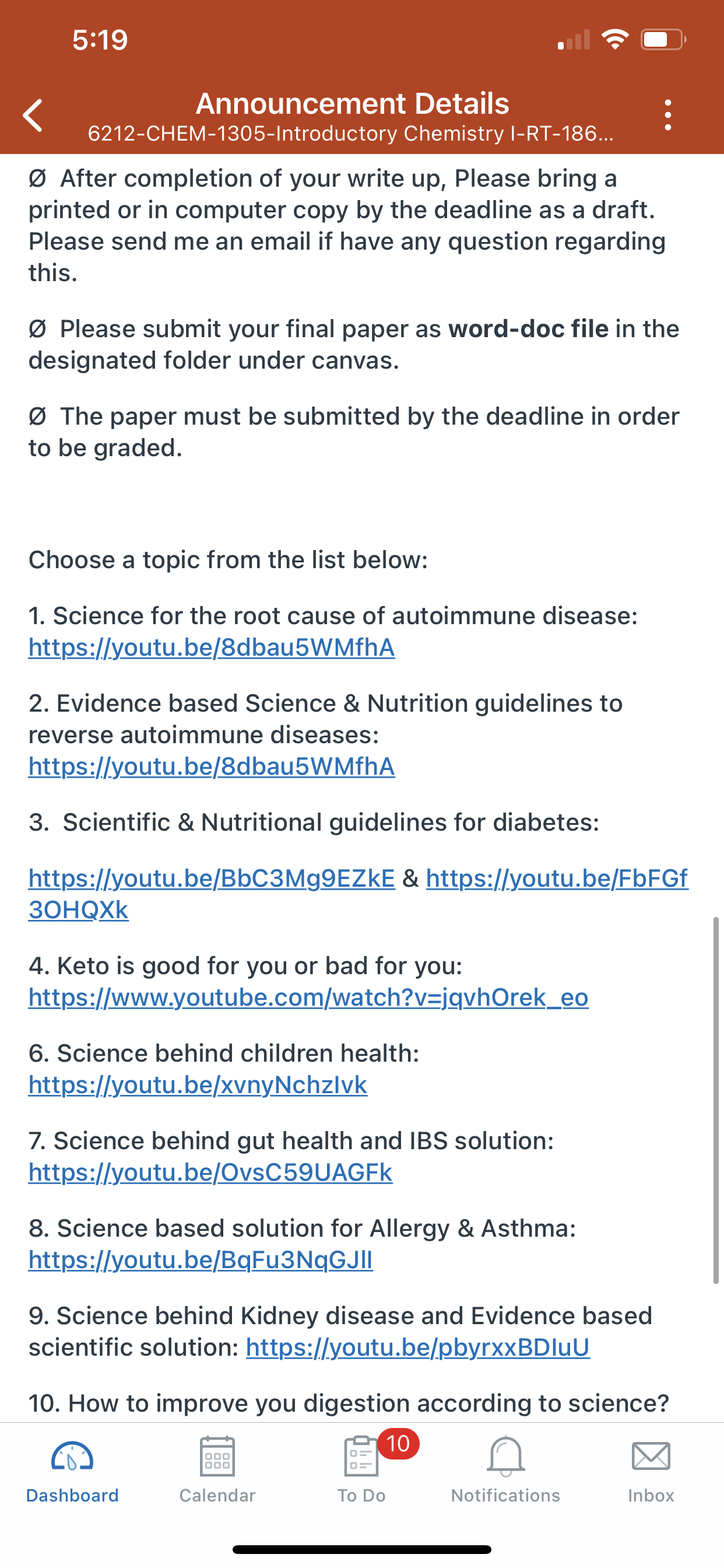Open autoimmune root cause link 8dbau5WMfhA
Screen dimensions: 724x1568
(x=212, y=647)
